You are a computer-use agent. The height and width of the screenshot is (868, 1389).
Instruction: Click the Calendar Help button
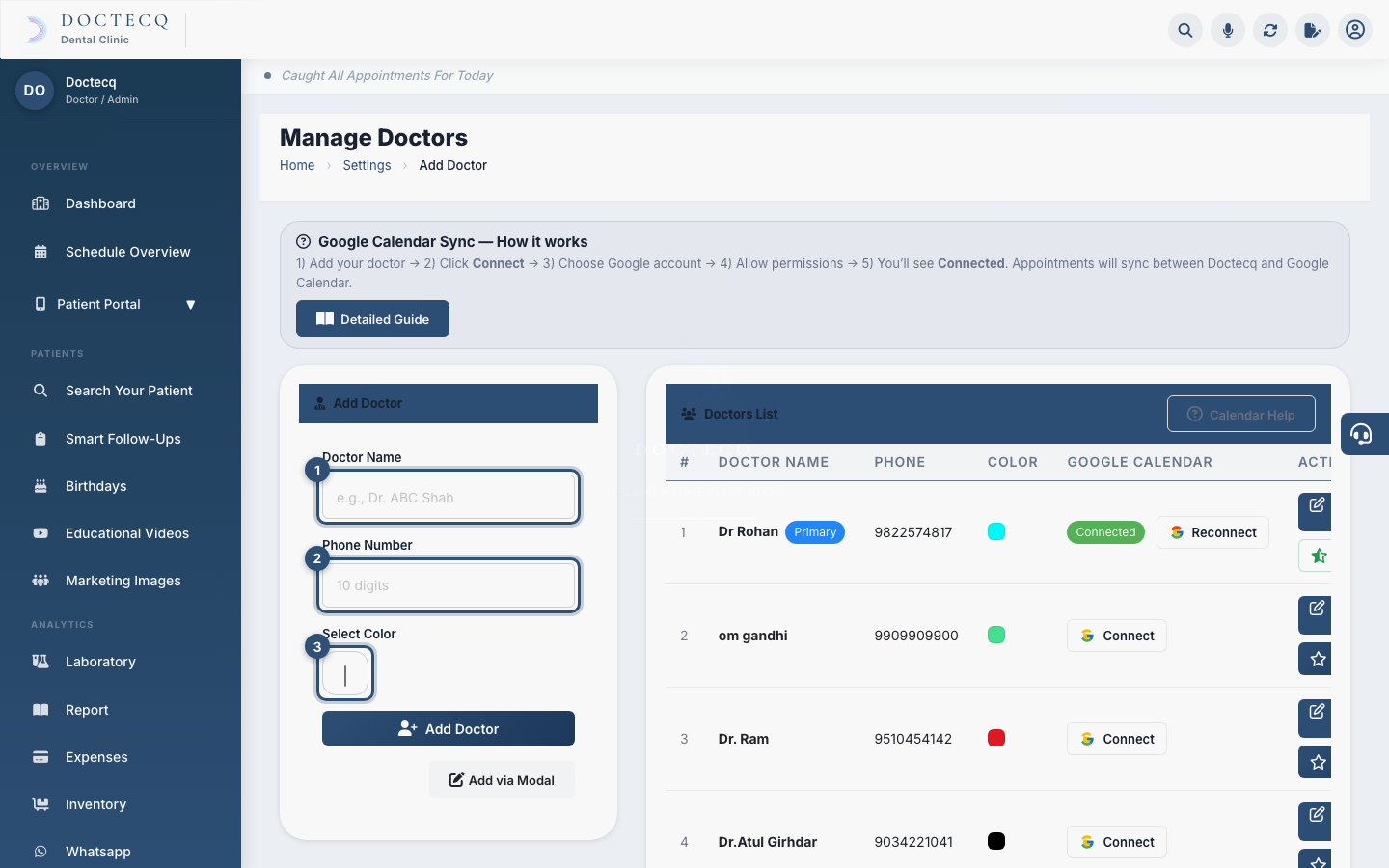[x=1240, y=414]
